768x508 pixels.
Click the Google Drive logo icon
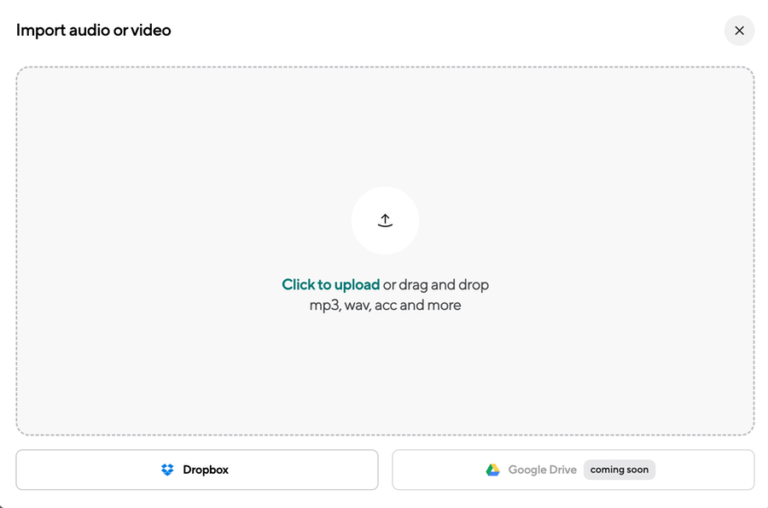pyautogui.click(x=493, y=470)
